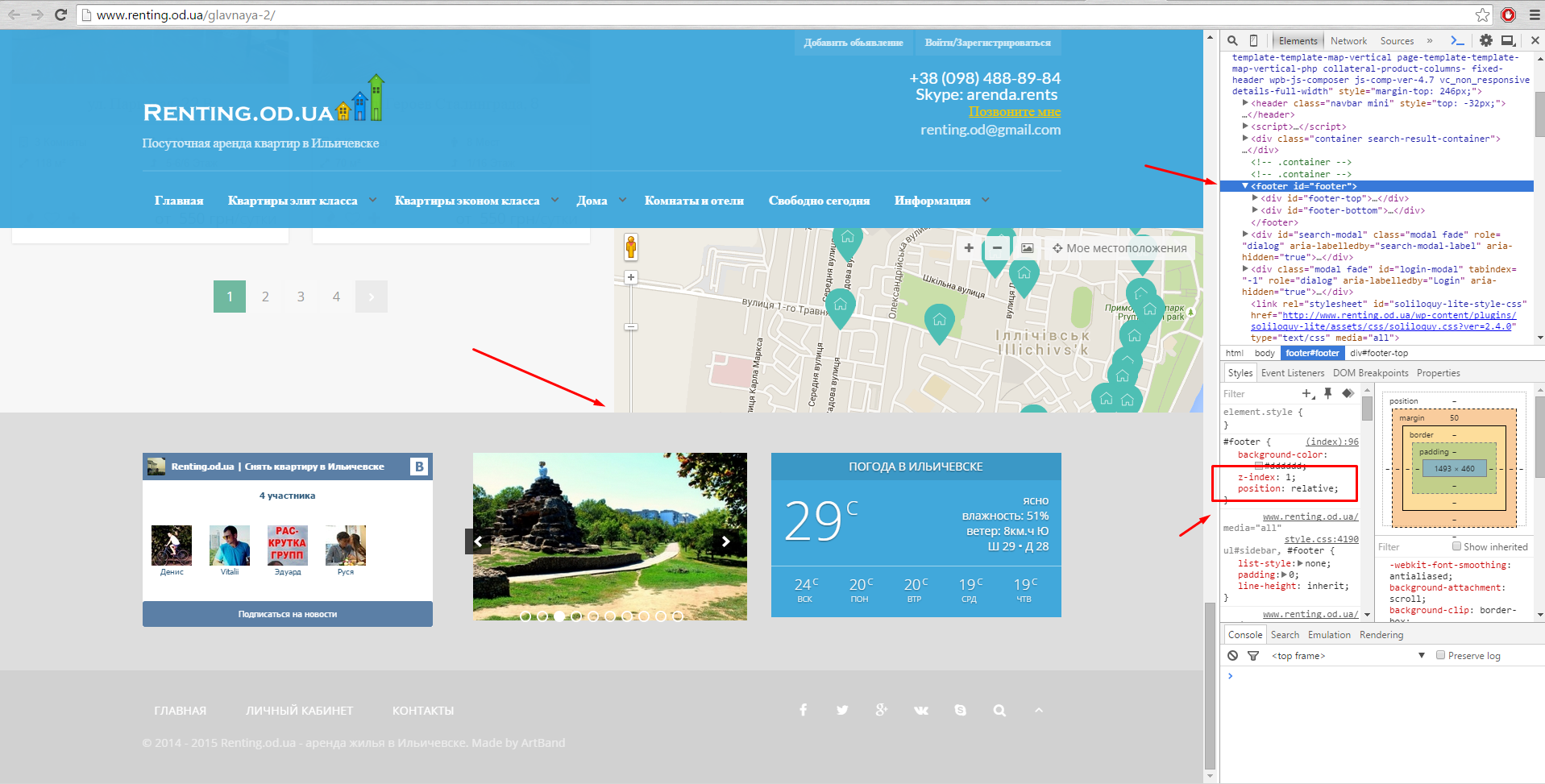Screen dimensions: 1545x784
Task: Expand the div id="footer-top" node
Action: pos(1255,198)
